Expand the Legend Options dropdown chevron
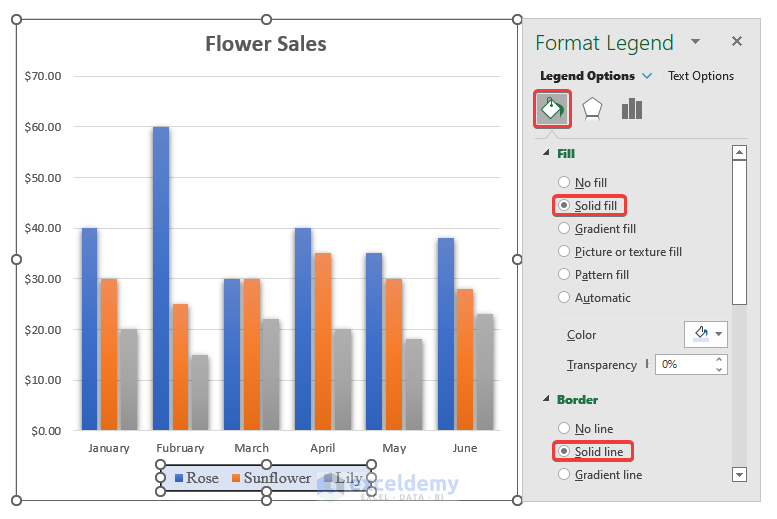The height and width of the screenshot is (519, 777). [647, 76]
